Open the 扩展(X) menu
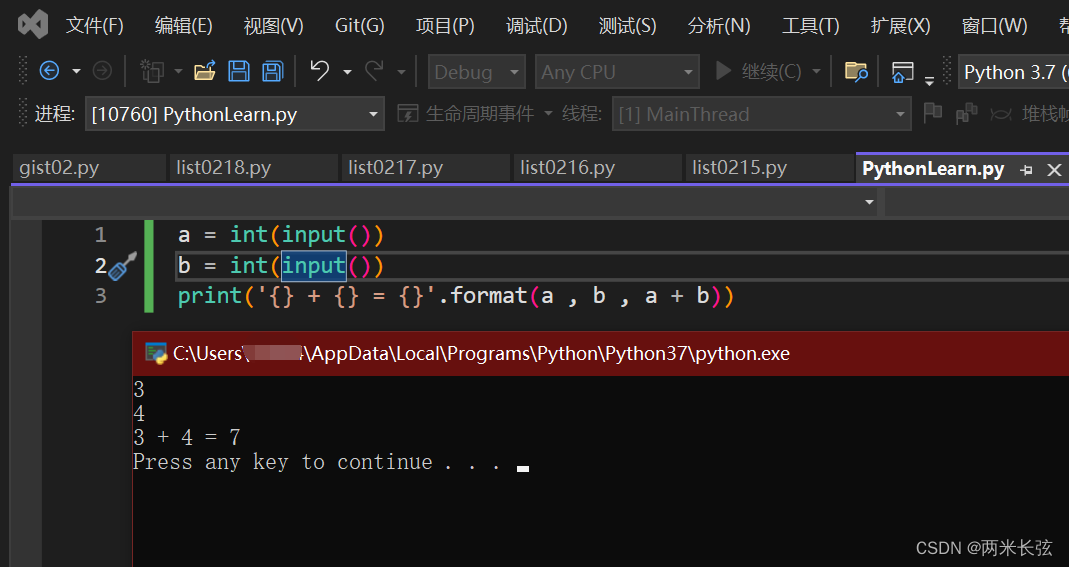The image size is (1069, 567). (x=900, y=26)
